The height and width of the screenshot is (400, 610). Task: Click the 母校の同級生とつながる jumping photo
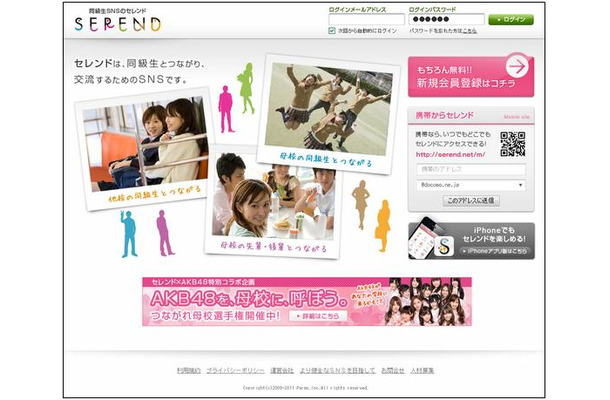point(328,113)
